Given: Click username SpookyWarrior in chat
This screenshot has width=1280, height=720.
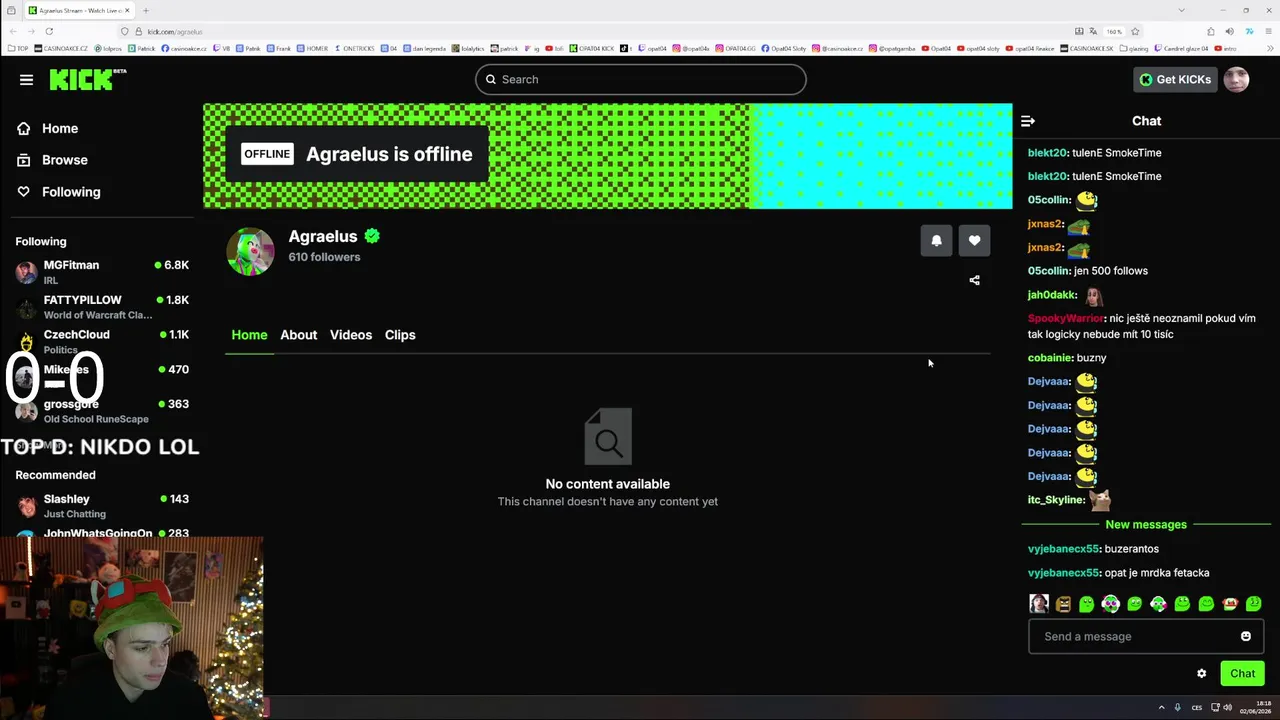Looking at the screenshot, I should [x=1065, y=318].
